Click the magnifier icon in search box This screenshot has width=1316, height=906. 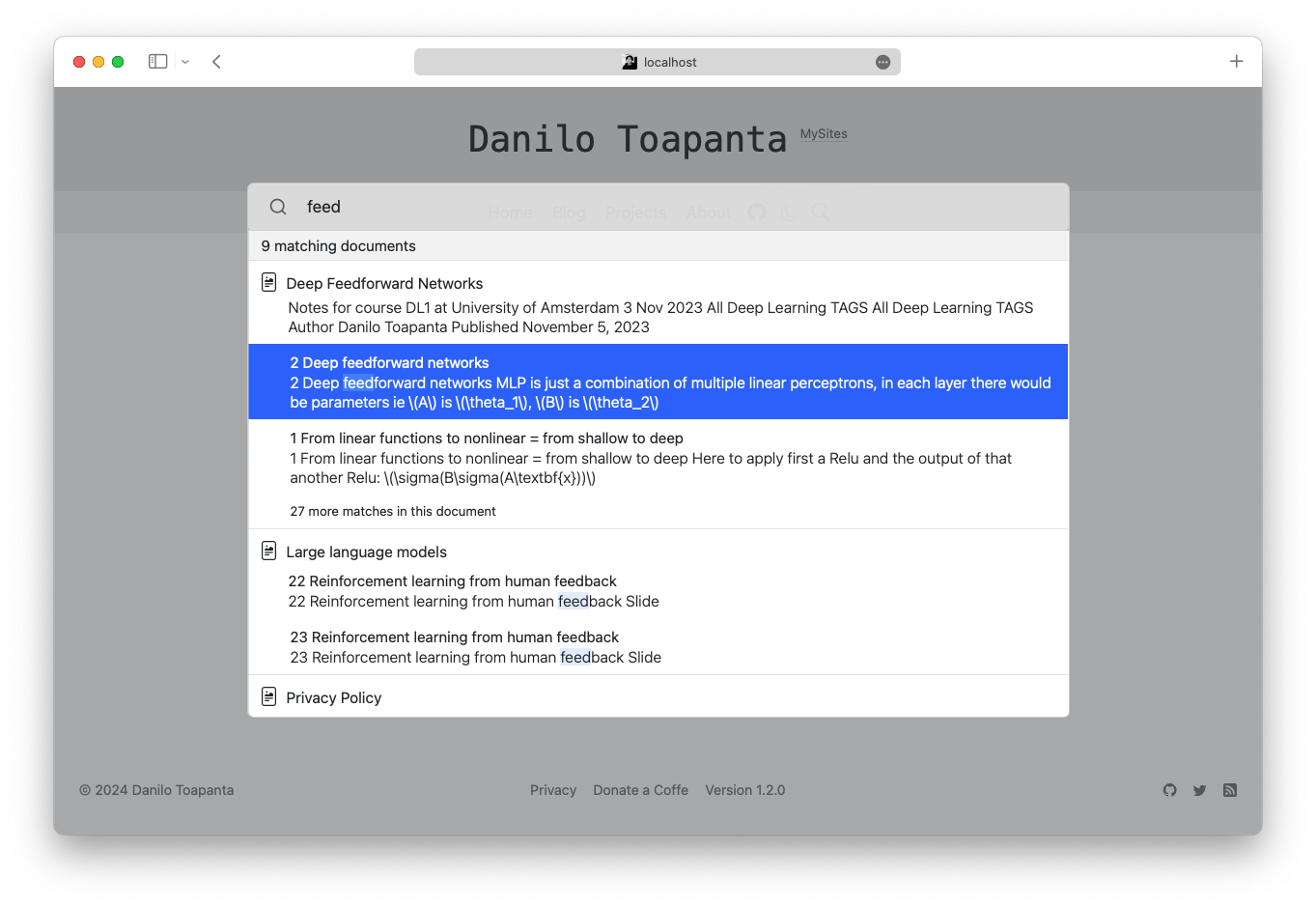click(x=278, y=207)
